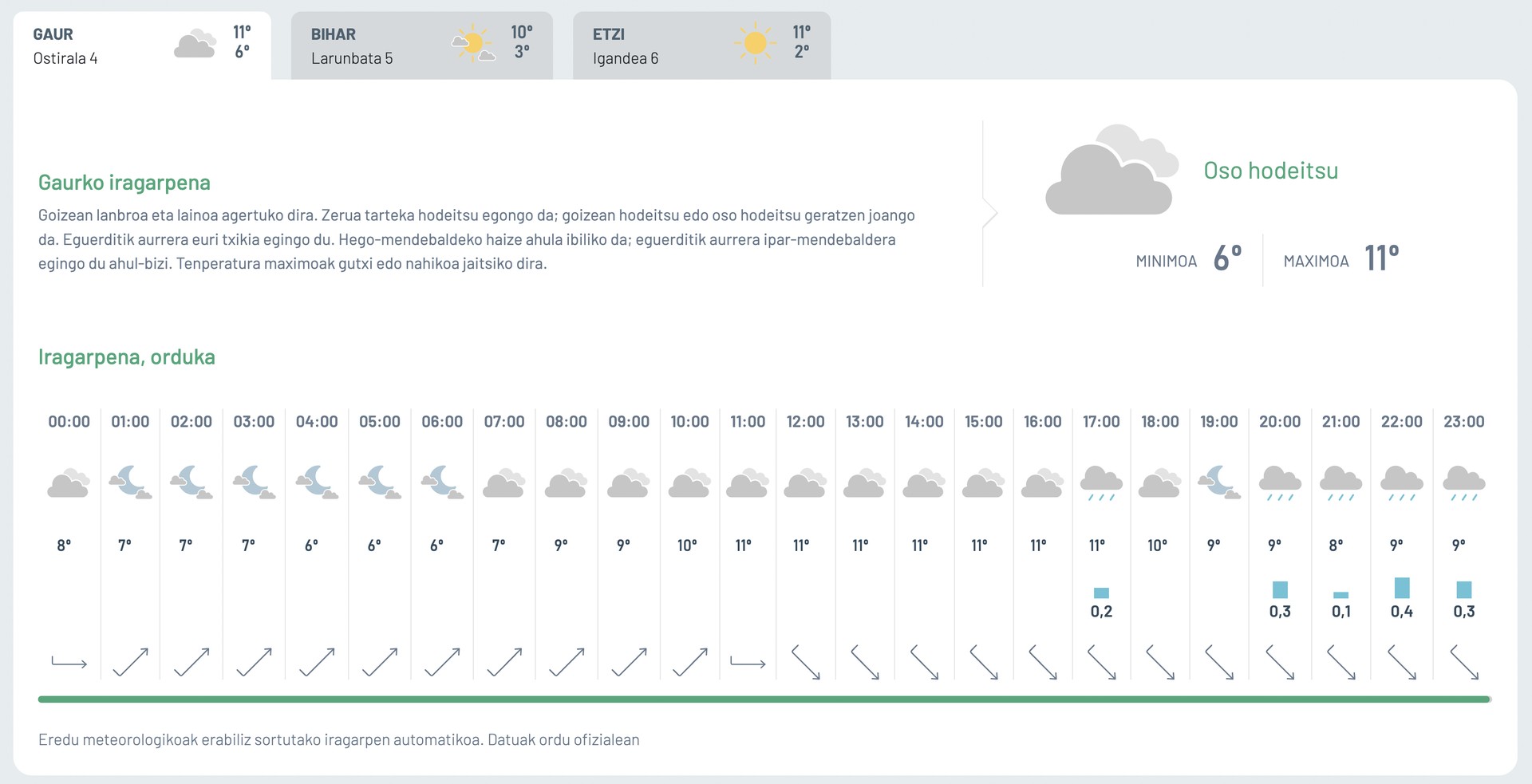Click the 0,4 precipitation bar at 22:00
Viewport: 1532px width, 784px height.
point(1402,588)
